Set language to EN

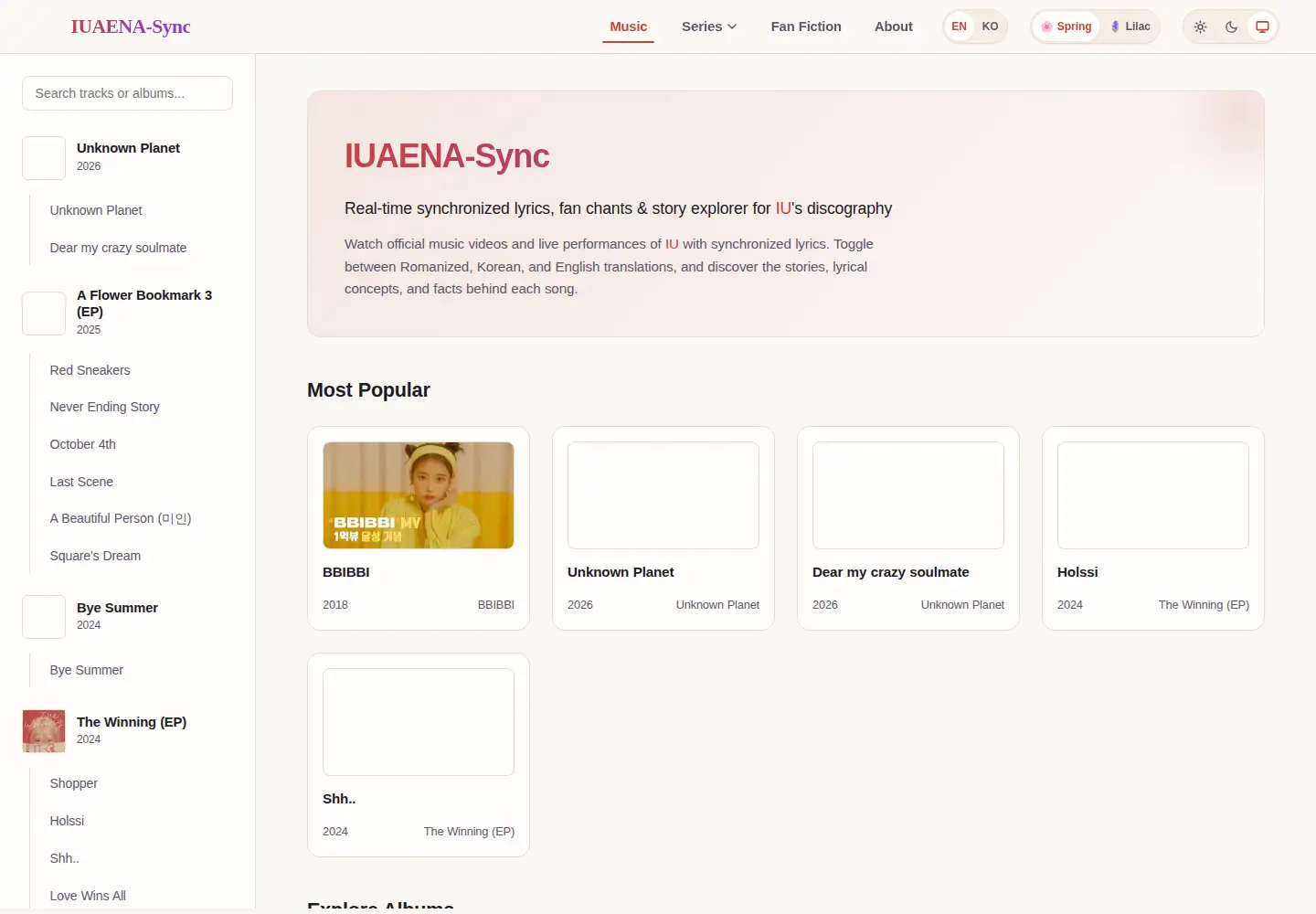click(x=959, y=27)
